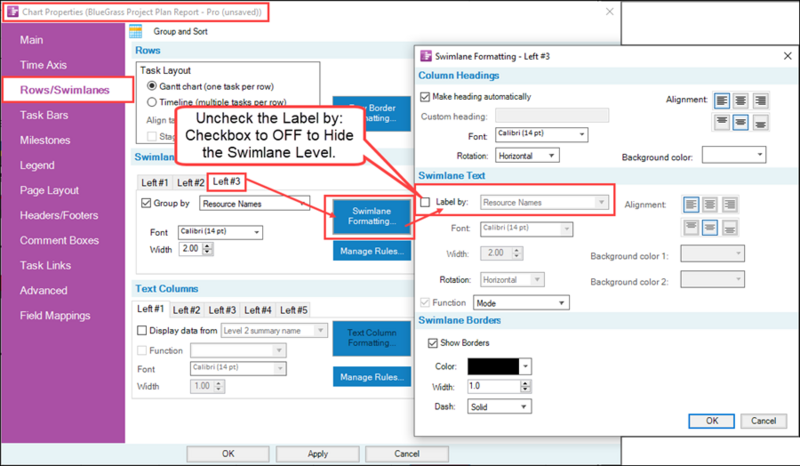This screenshot has width=800, height=466.
Task: Center column heading text horizontally
Action: coord(740,101)
